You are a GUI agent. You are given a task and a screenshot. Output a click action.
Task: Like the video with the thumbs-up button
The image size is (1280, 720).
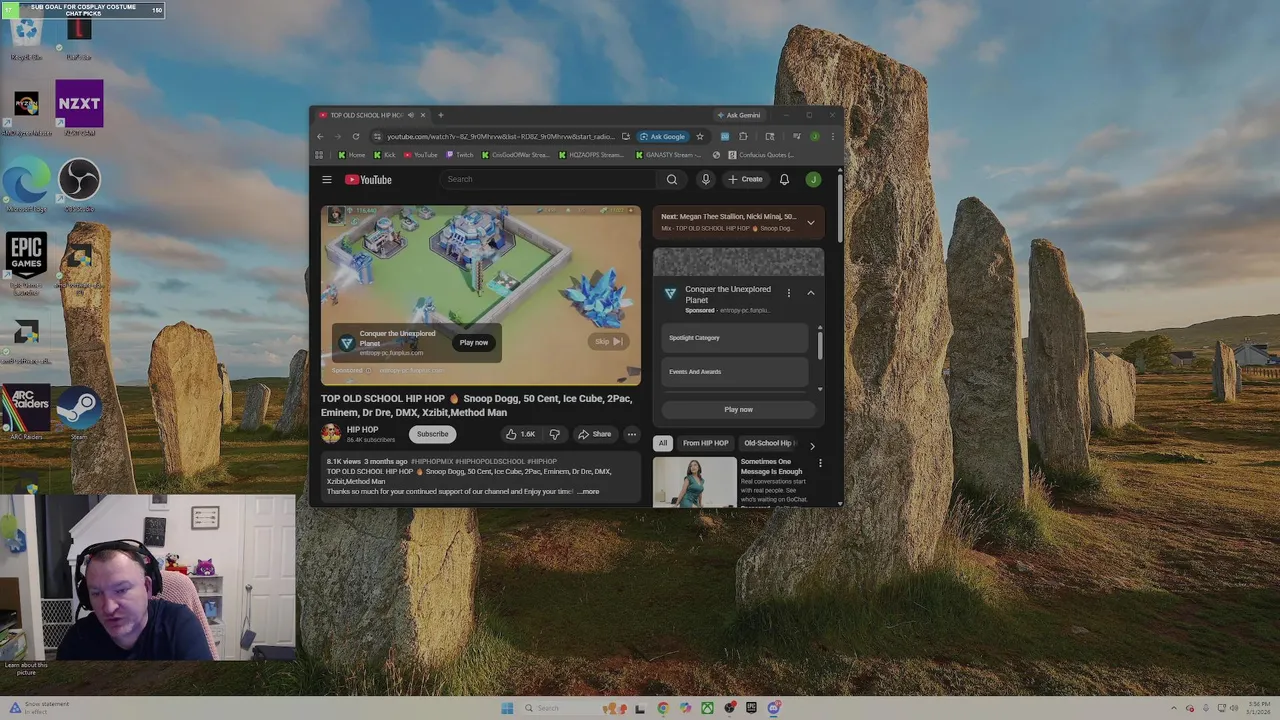pyautogui.click(x=520, y=434)
